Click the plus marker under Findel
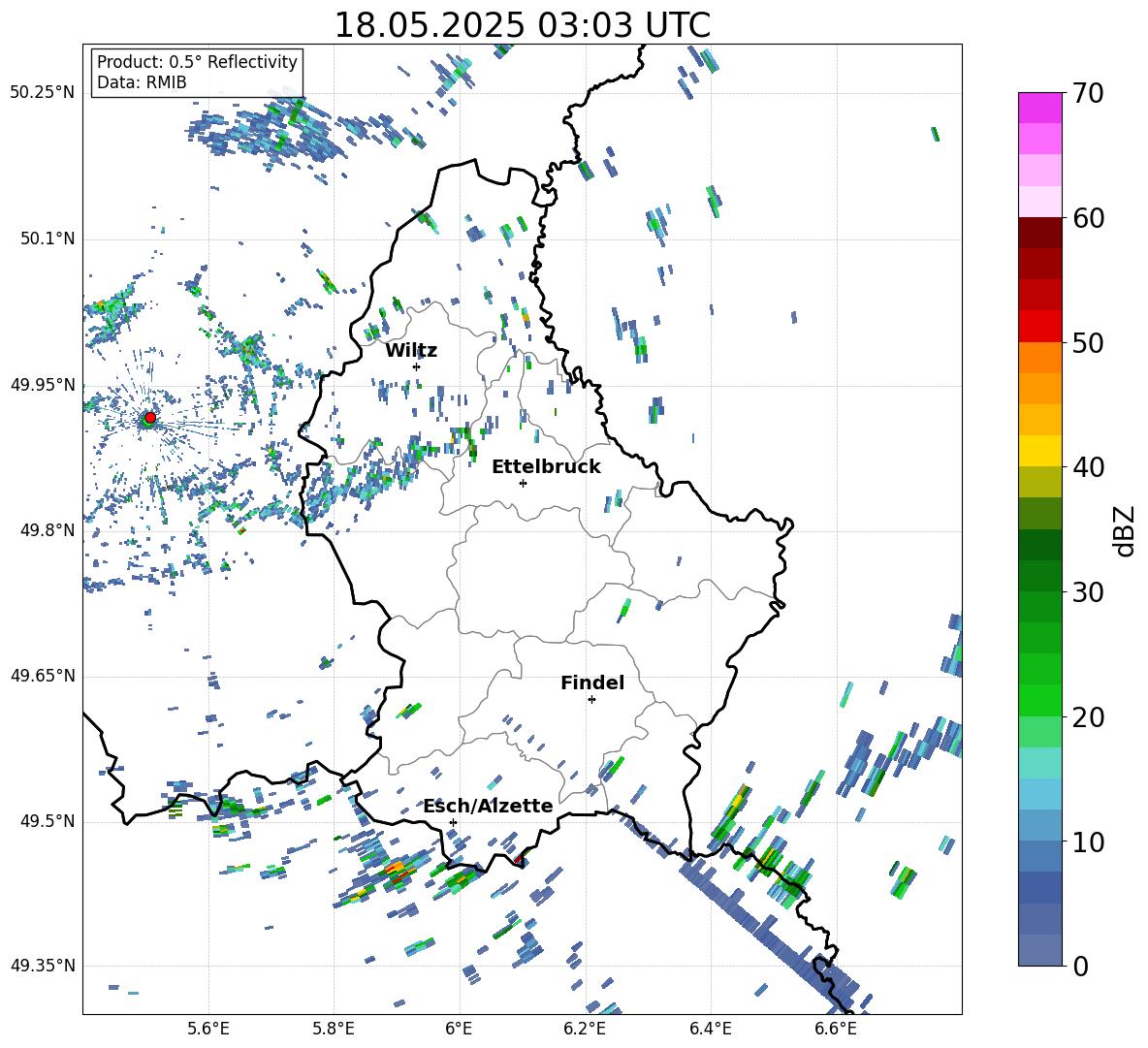 click(591, 700)
